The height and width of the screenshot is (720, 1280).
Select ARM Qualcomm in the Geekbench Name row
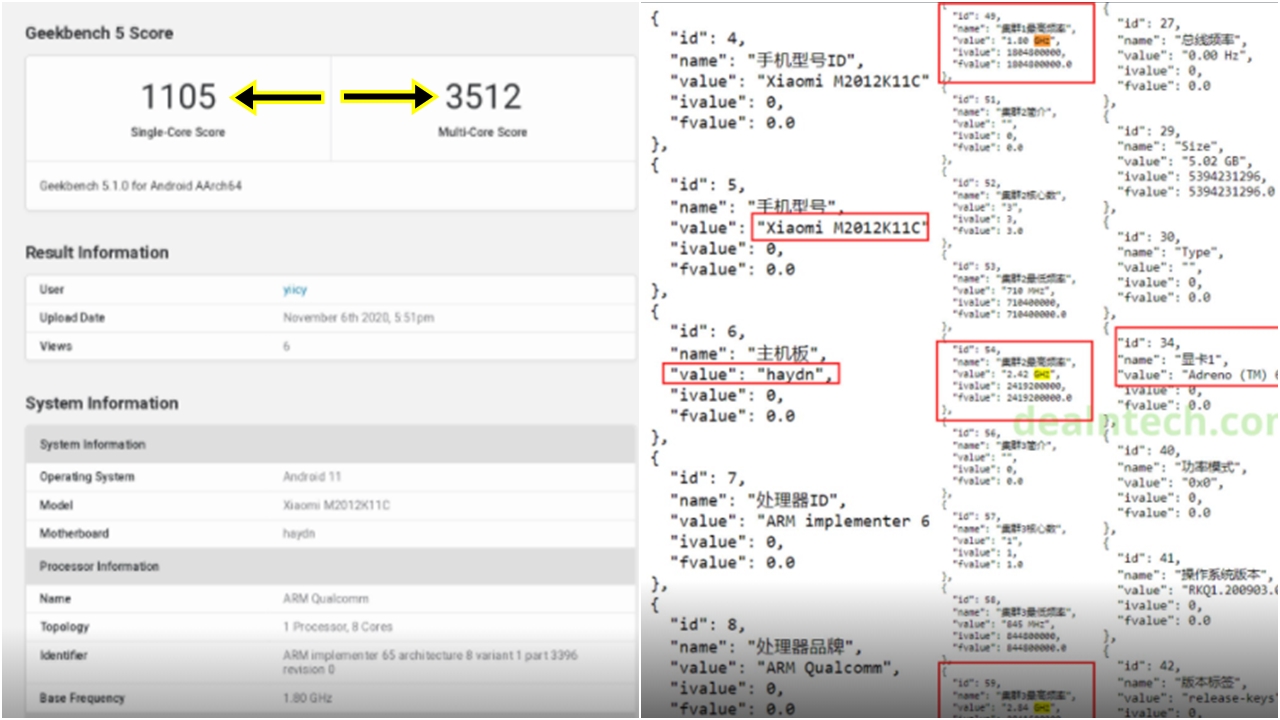pyautogui.click(x=326, y=598)
